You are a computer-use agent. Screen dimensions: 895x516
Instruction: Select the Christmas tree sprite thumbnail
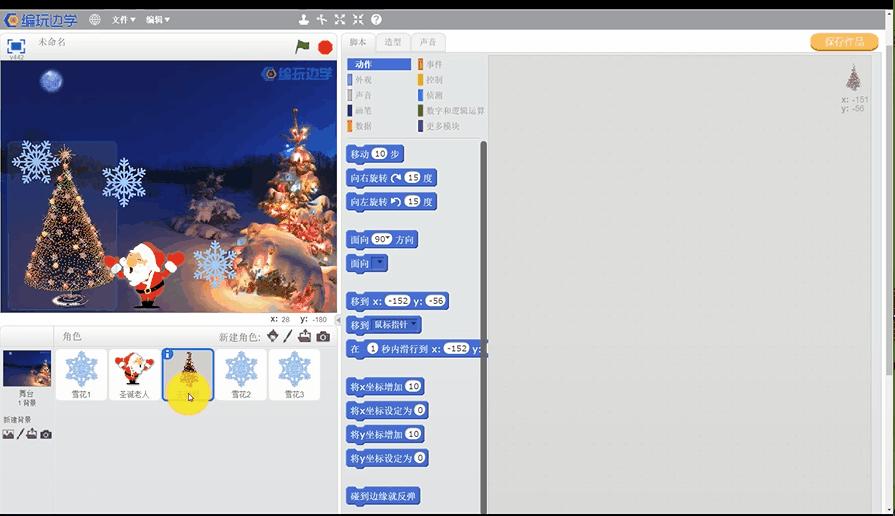[x=188, y=374]
